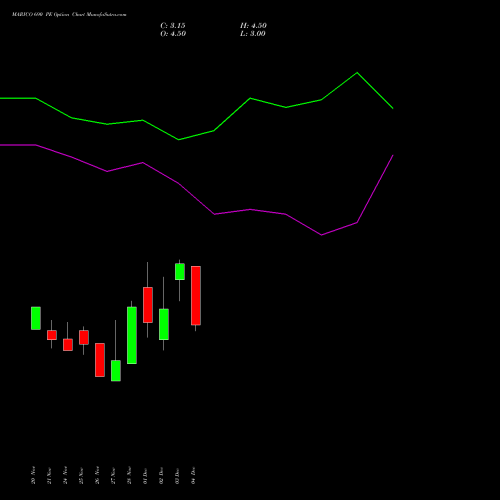Select the open value 'O: 4.50'
The width and height of the screenshot is (500, 500).
[173, 34]
